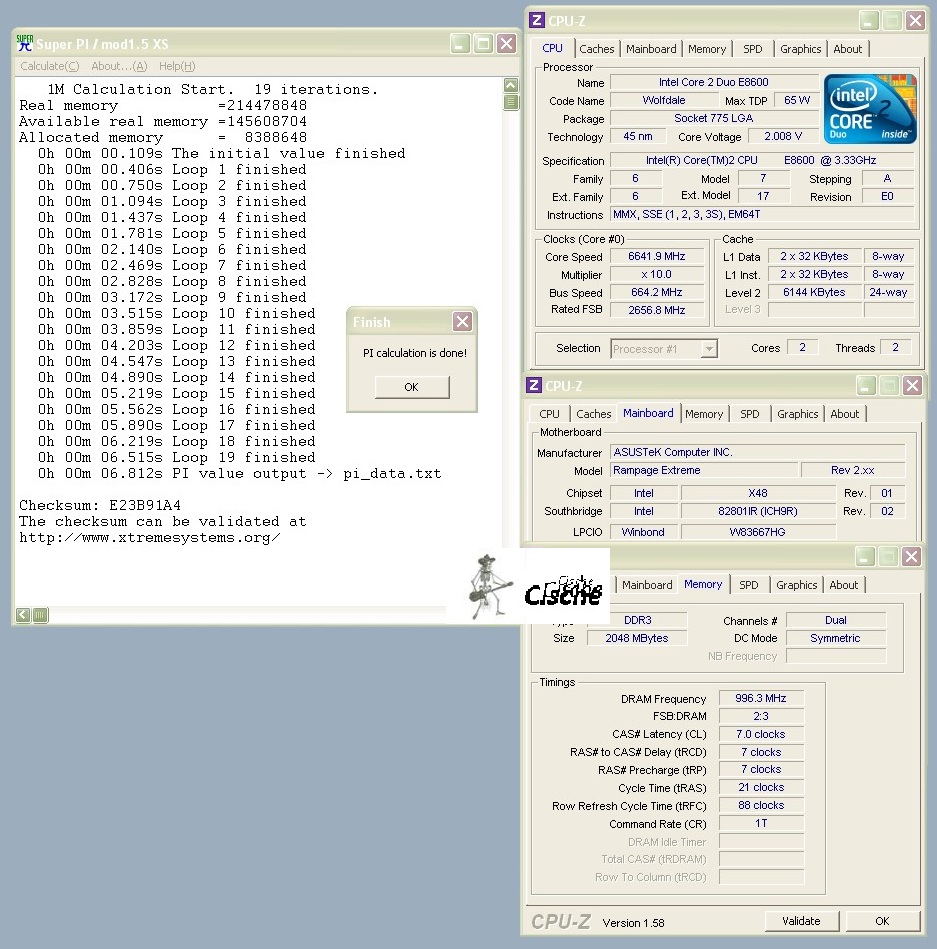The width and height of the screenshot is (937, 949).
Task: Click the CPU-Z logo icon in top window title bar
Action: pos(536,20)
